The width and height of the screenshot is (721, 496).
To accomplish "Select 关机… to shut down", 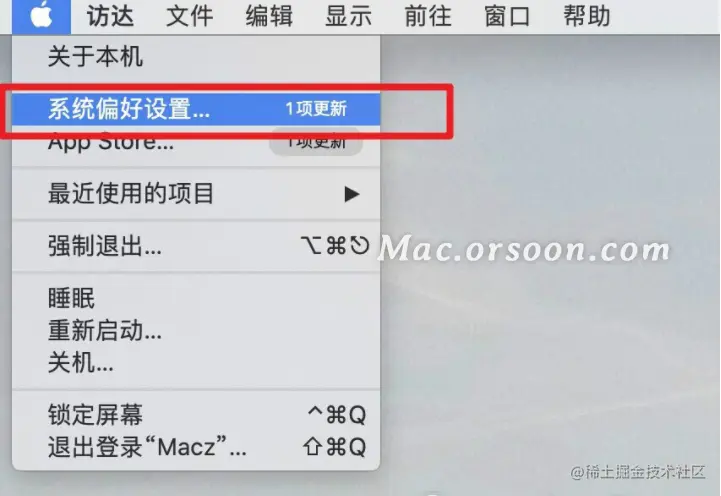I will coord(196,363).
